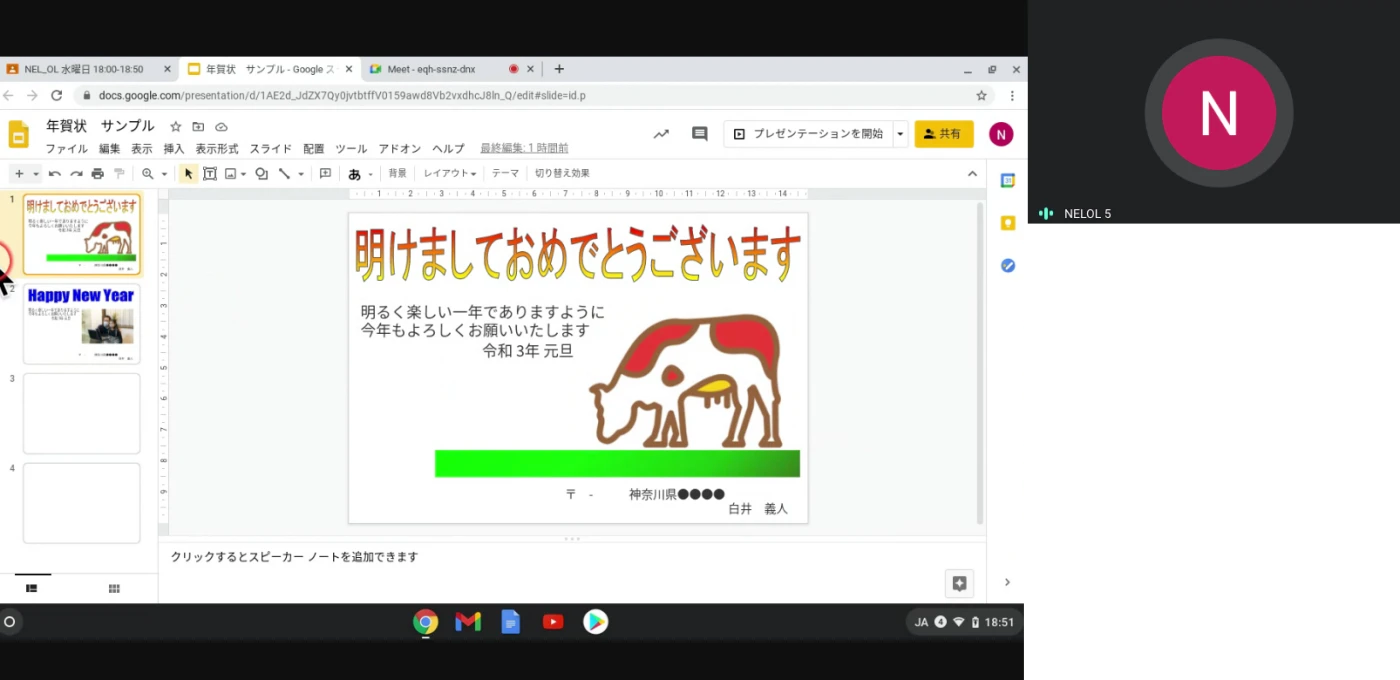Choose the select arrow cursor tool

click(x=189, y=174)
